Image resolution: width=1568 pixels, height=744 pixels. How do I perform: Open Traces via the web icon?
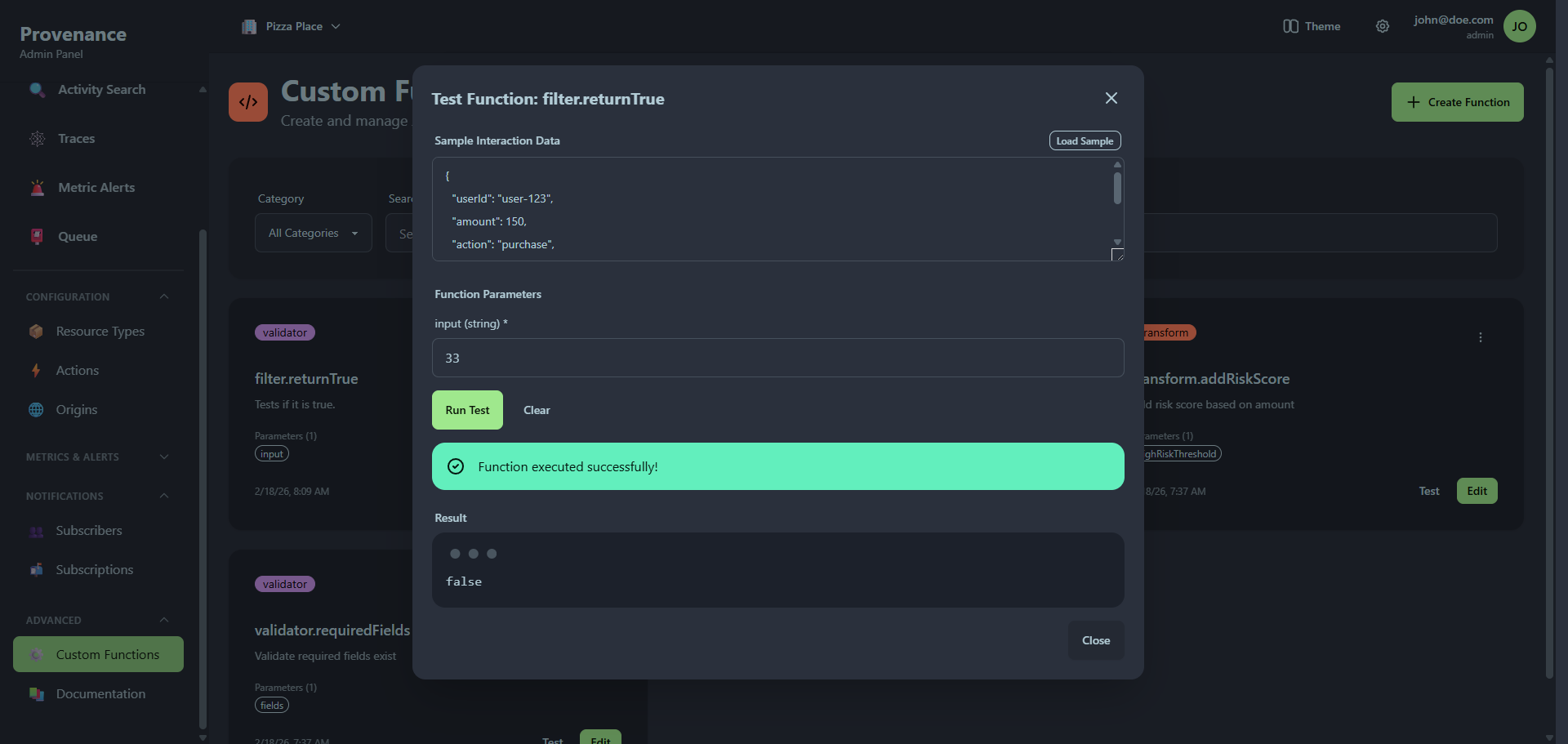coord(38,139)
